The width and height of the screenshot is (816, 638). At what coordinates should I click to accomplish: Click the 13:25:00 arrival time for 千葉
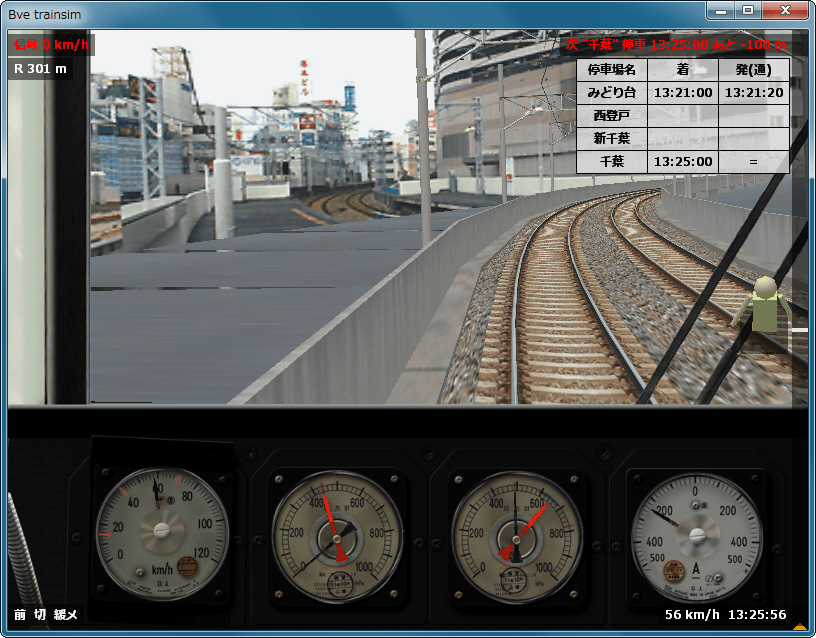pyautogui.click(x=682, y=161)
